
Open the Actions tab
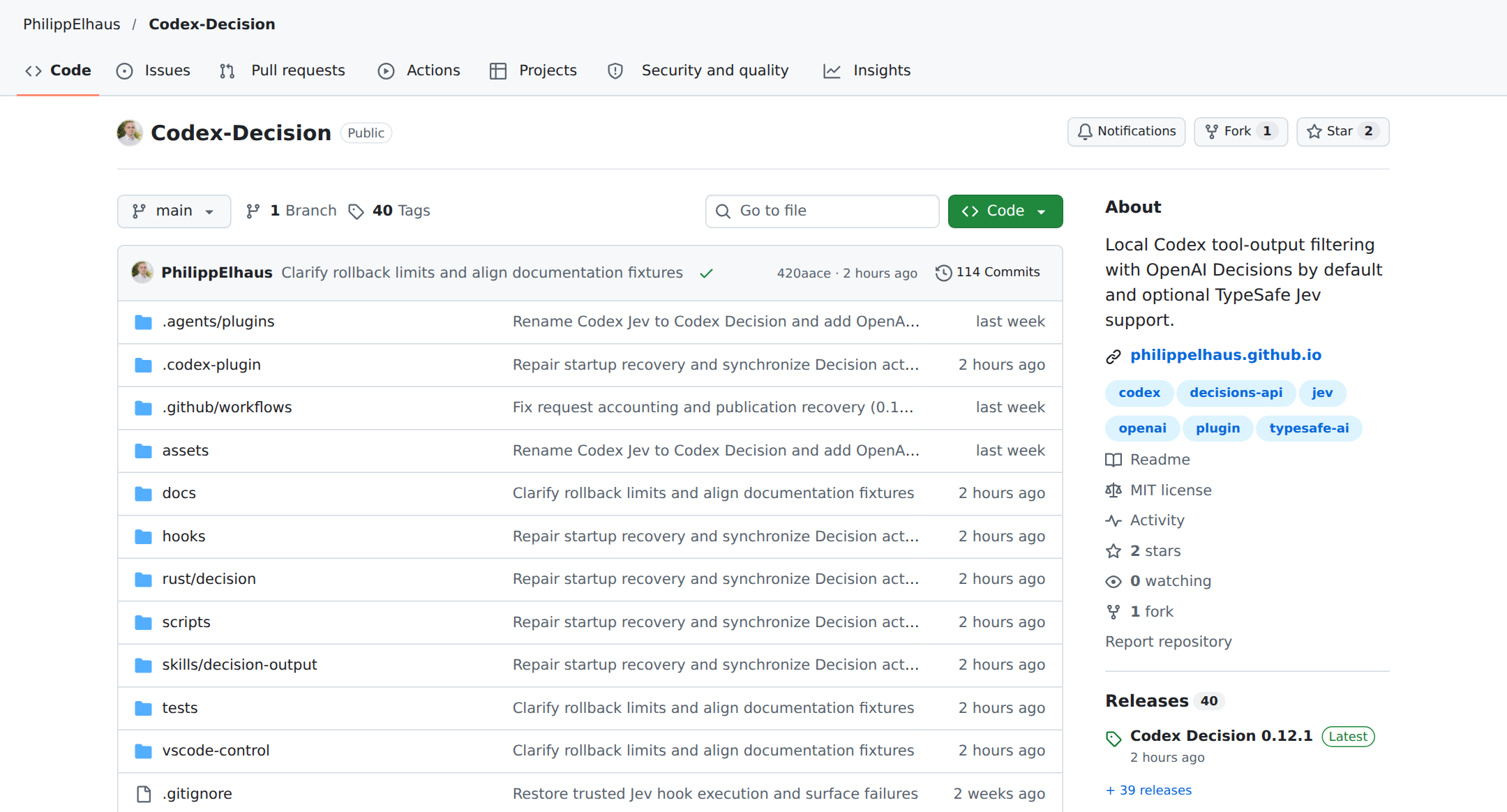pos(419,70)
